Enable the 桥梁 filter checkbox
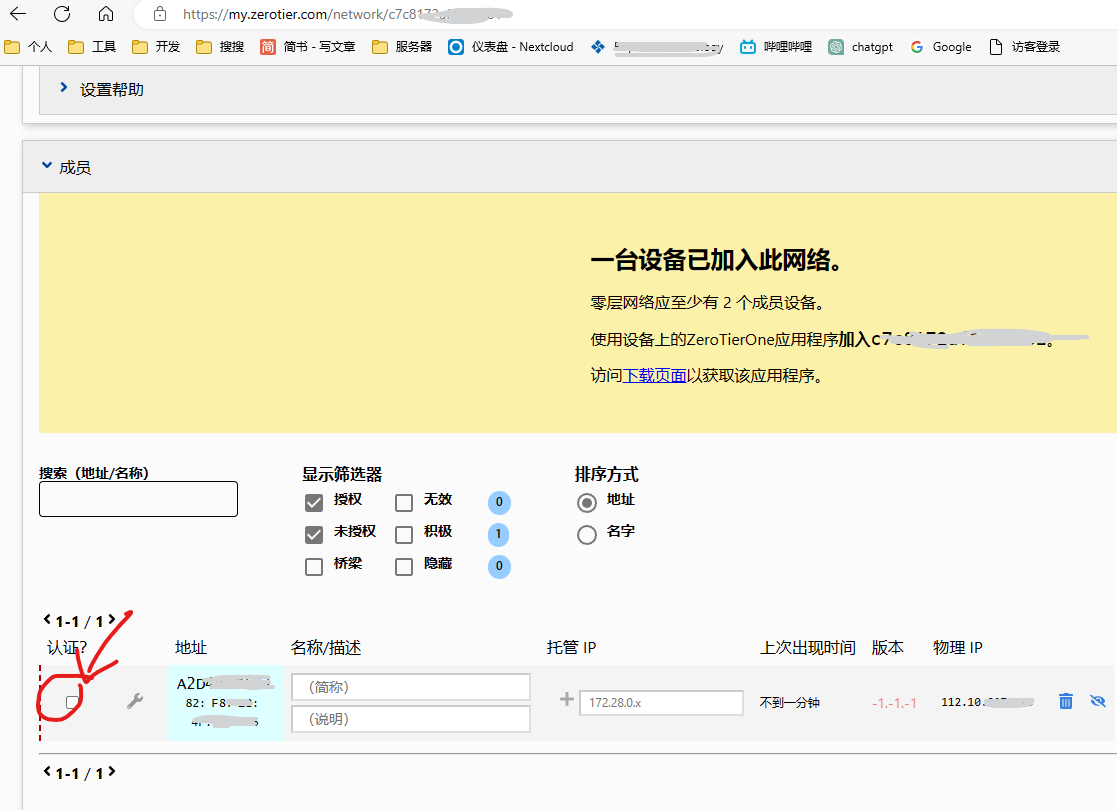Screen dimensions: 1117x810 point(314,566)
